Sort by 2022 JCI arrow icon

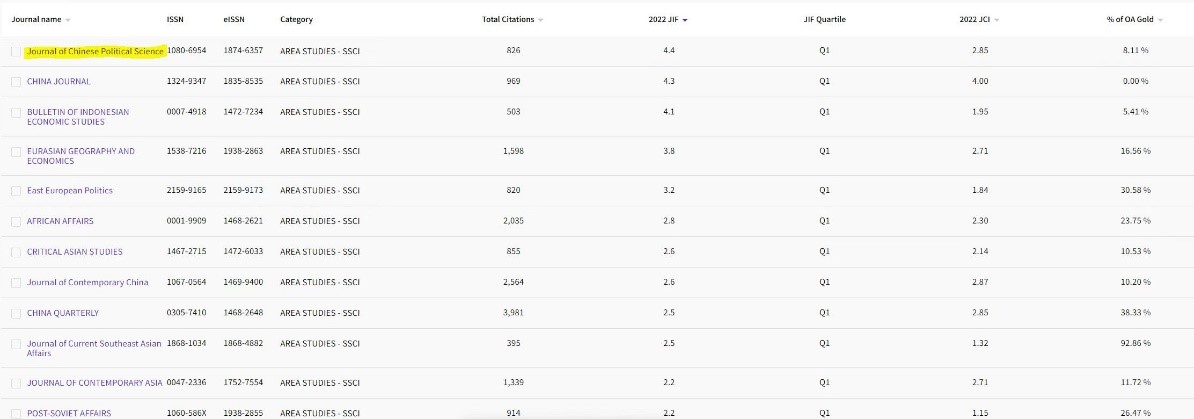click(998, 20)
